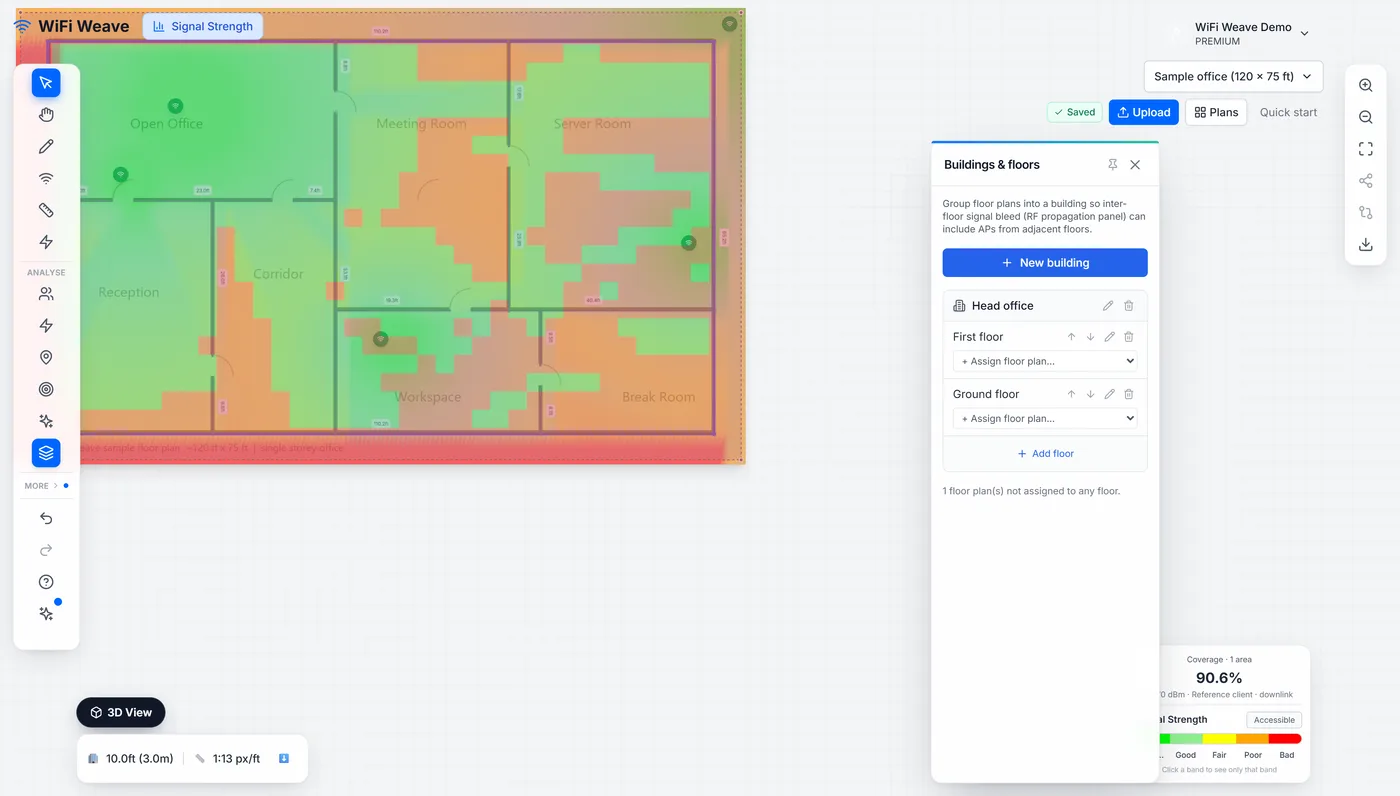Image resolution: width=1400 pixels, height=796 pixels.
Task: Open the help question mark icon
Action: (x=46, y=582)
